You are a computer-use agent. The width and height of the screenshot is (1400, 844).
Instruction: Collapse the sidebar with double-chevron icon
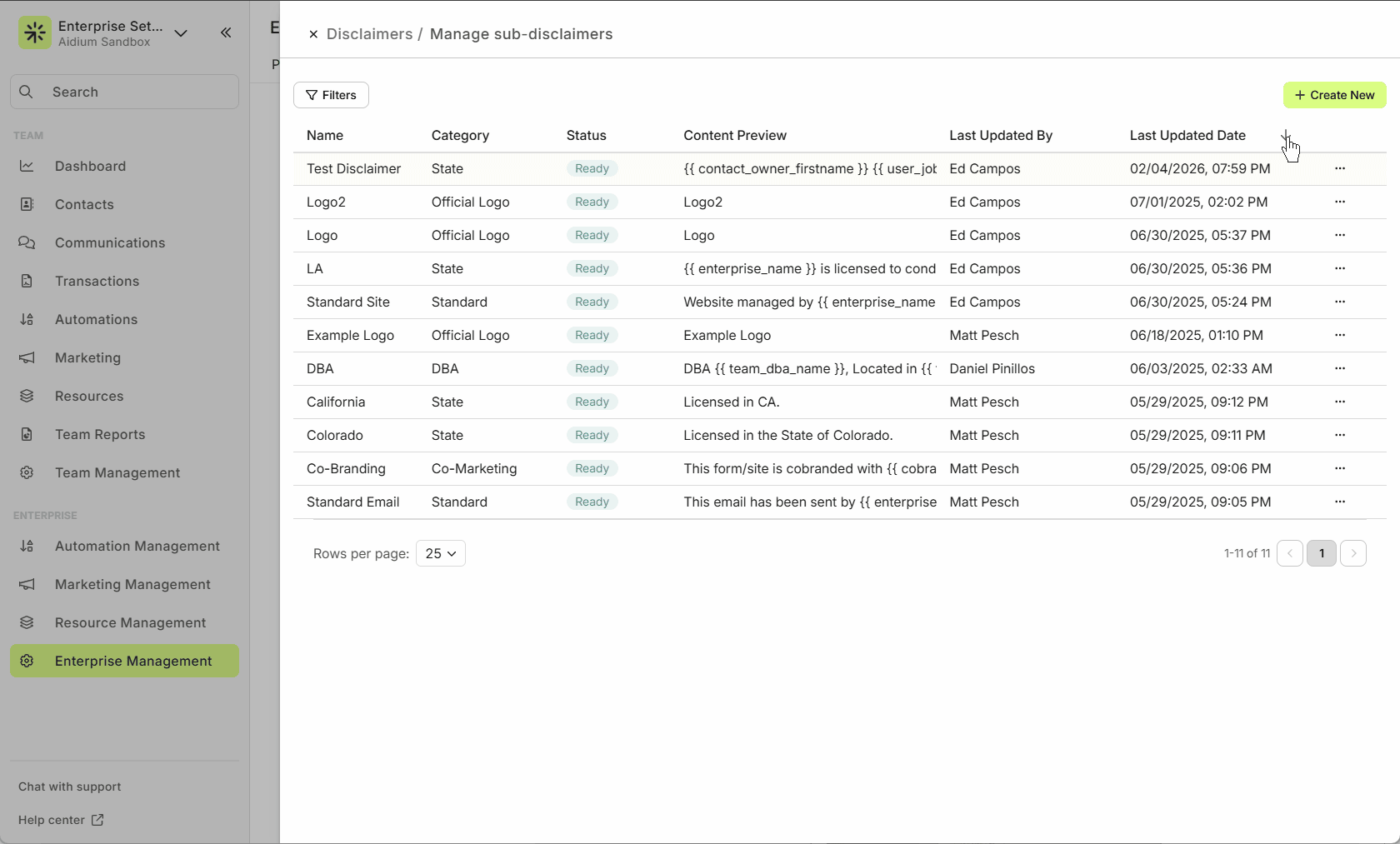(226, 32)
